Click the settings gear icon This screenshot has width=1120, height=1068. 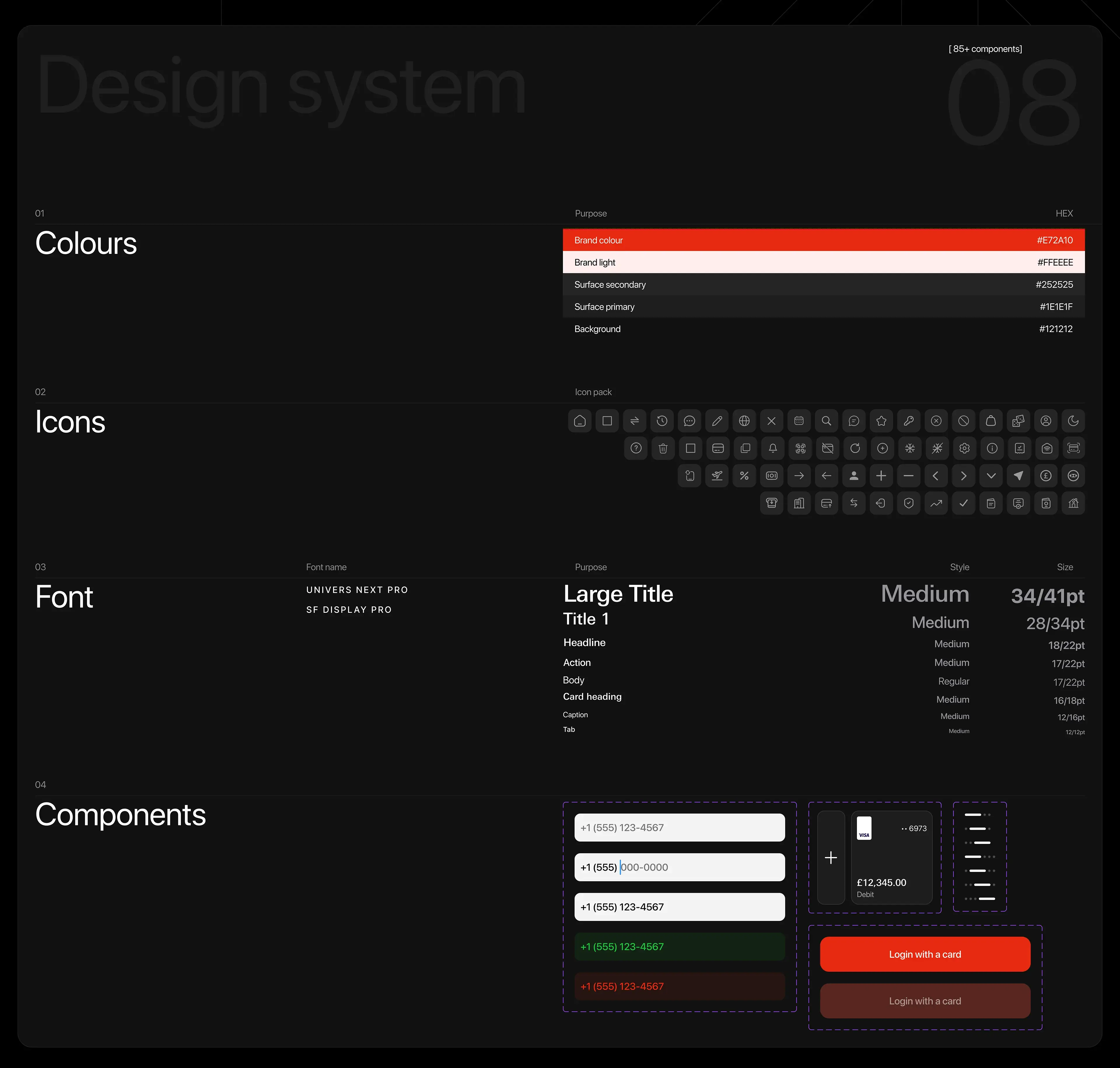click(x=964, y=449)
